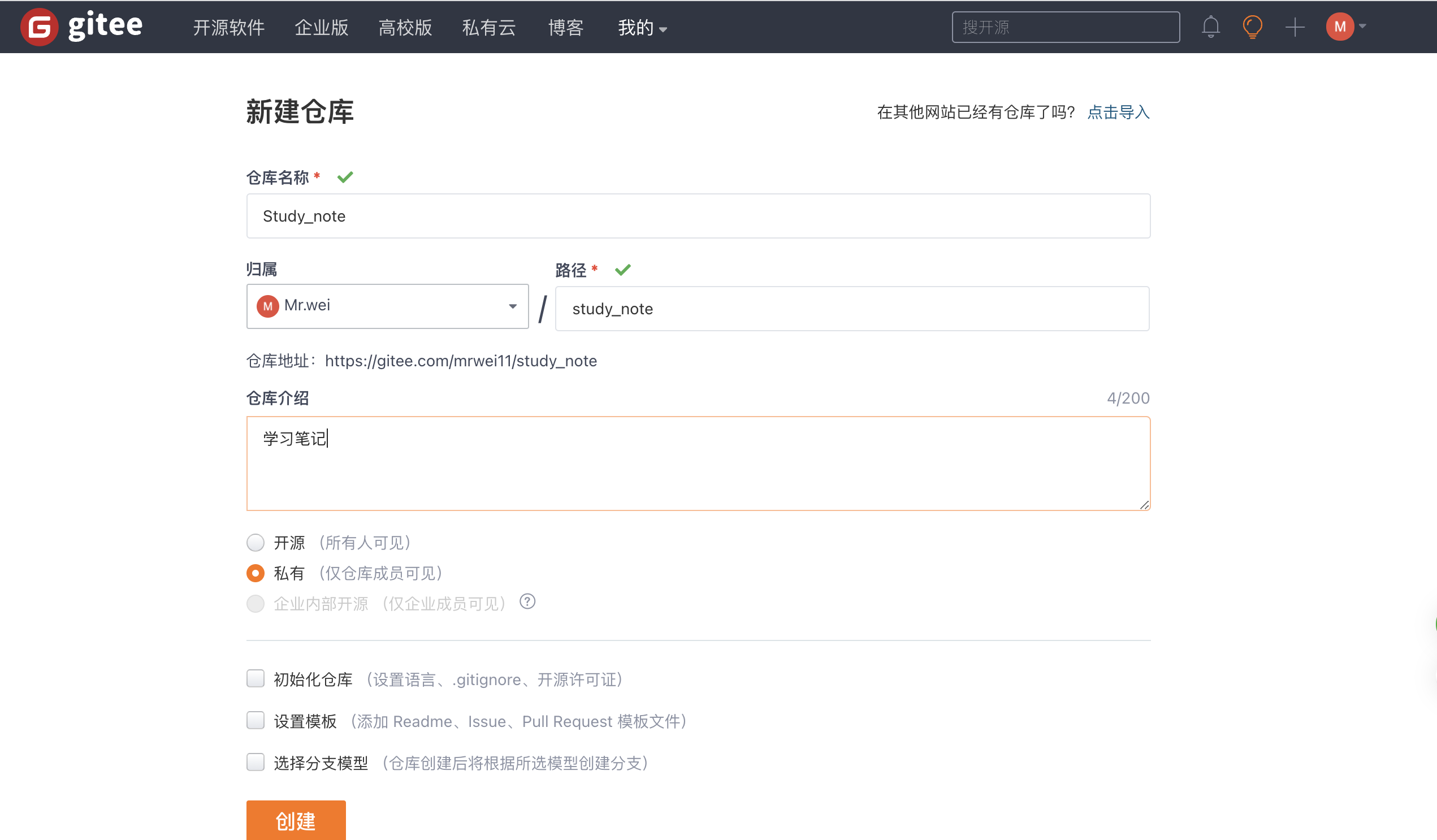Open the user avatar menu

pos(1340,26)
